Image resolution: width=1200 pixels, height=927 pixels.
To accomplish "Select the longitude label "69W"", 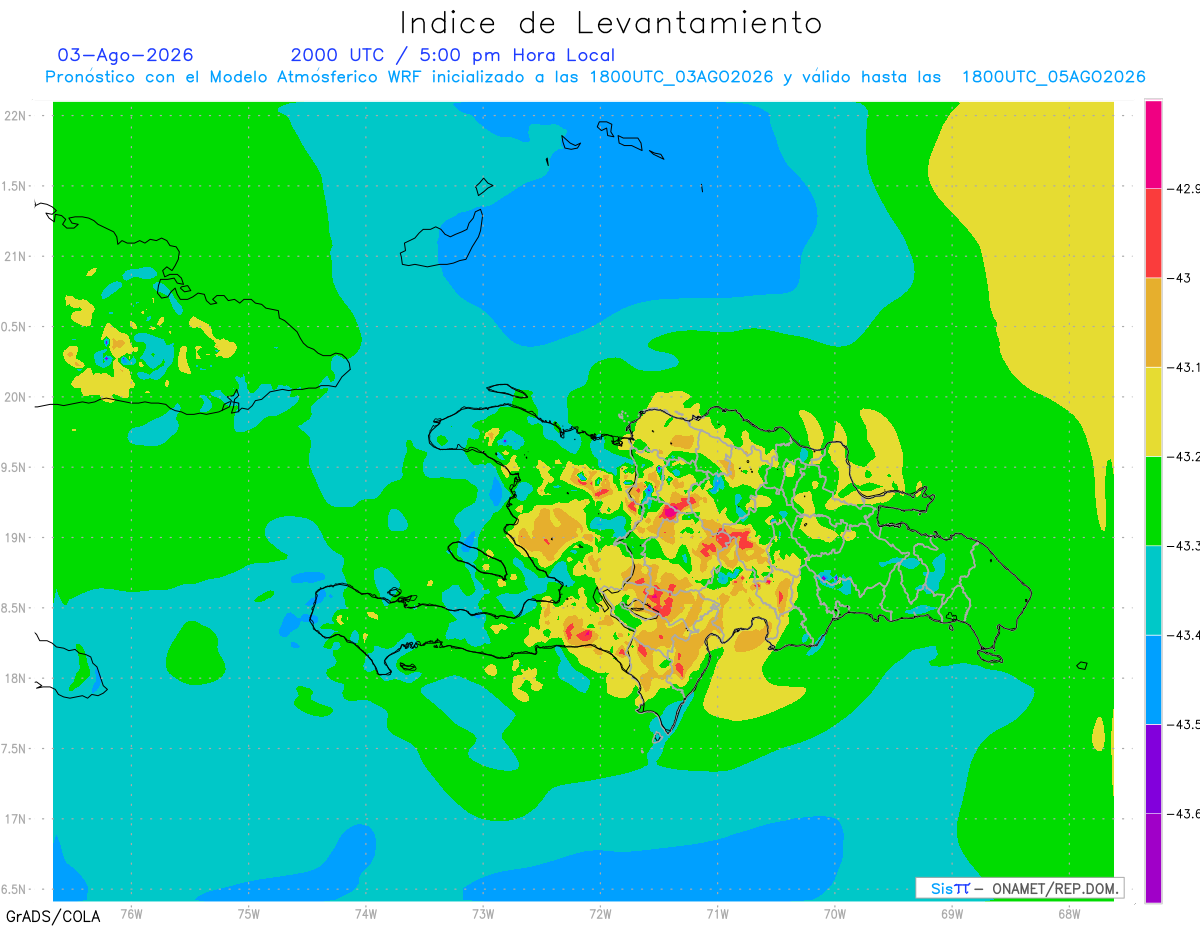I will [x=952, y=913].
